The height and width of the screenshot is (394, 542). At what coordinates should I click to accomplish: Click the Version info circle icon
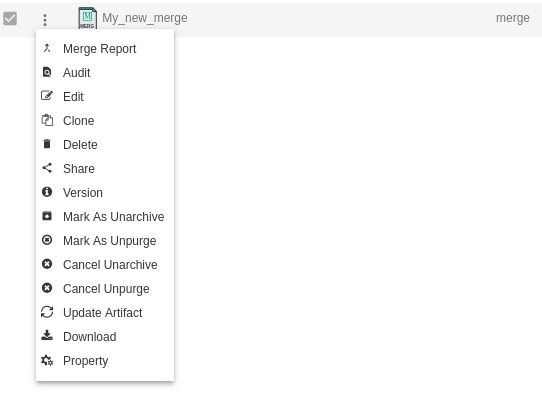pos(47,192)
